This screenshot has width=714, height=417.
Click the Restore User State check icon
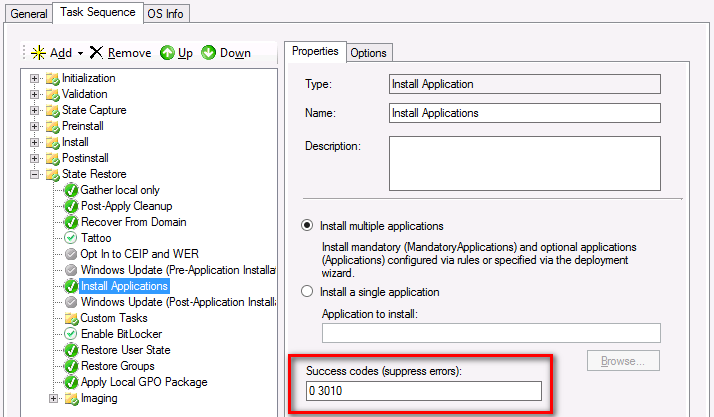click(71, 350)
